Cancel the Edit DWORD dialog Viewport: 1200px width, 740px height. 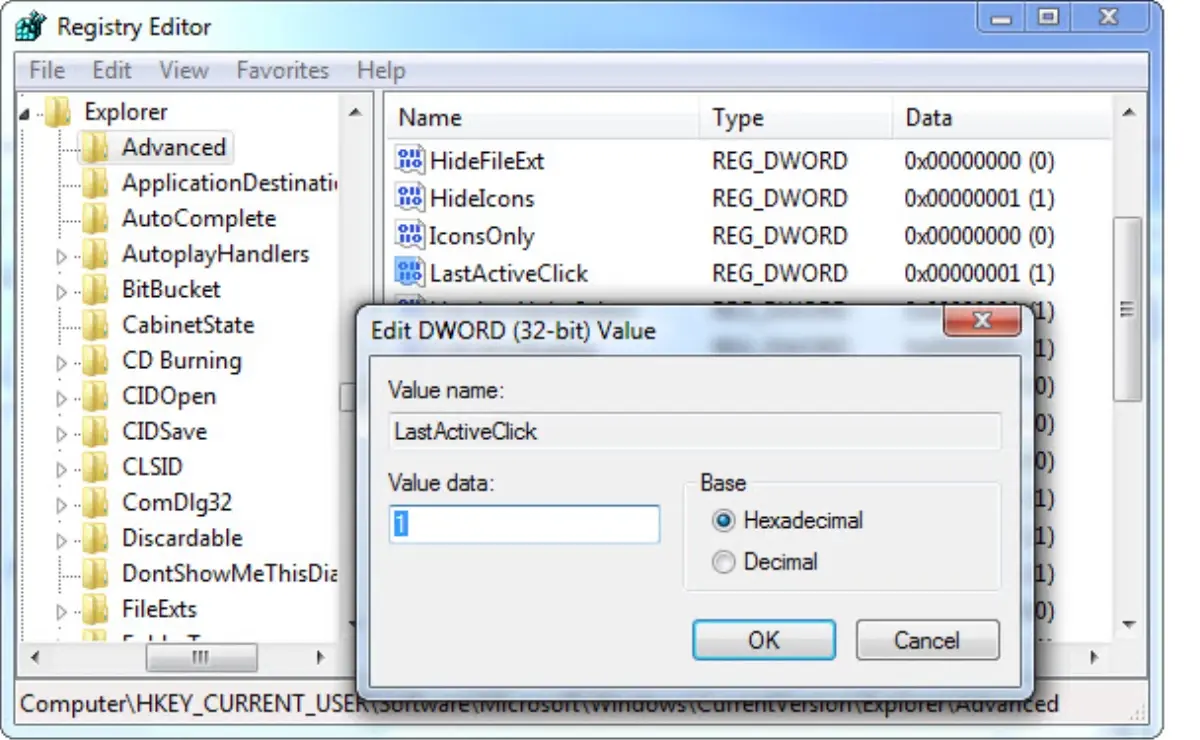pos(926,640)
